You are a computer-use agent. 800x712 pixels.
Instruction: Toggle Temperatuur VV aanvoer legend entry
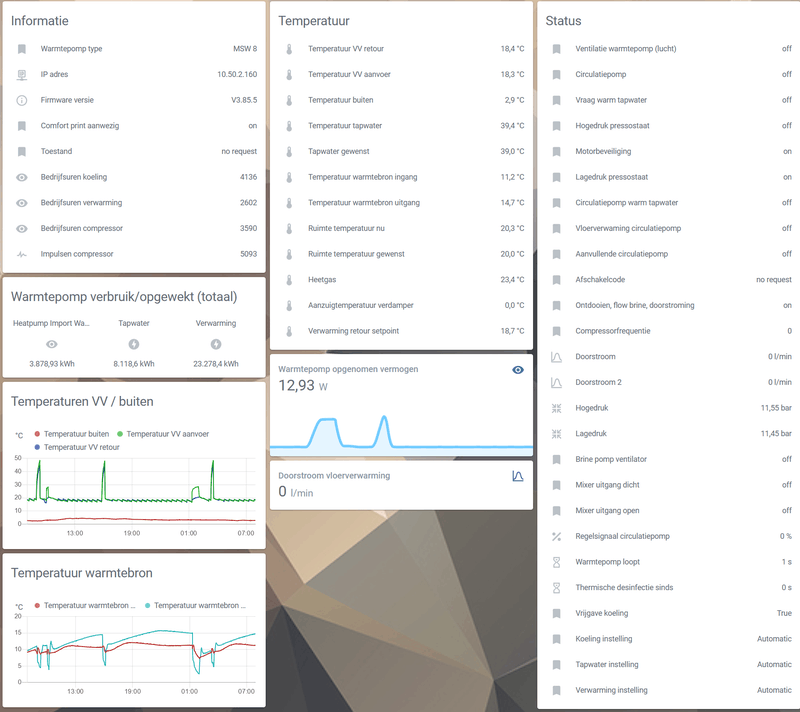(163, 434)
